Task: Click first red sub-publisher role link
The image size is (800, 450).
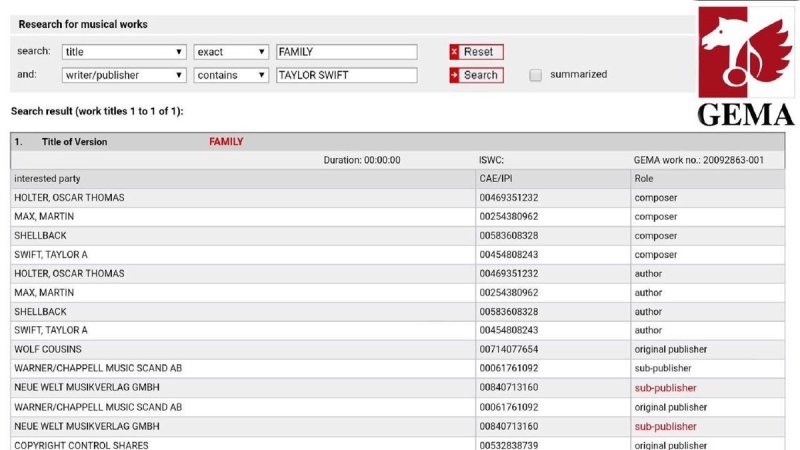Action: tap(665, 388)
